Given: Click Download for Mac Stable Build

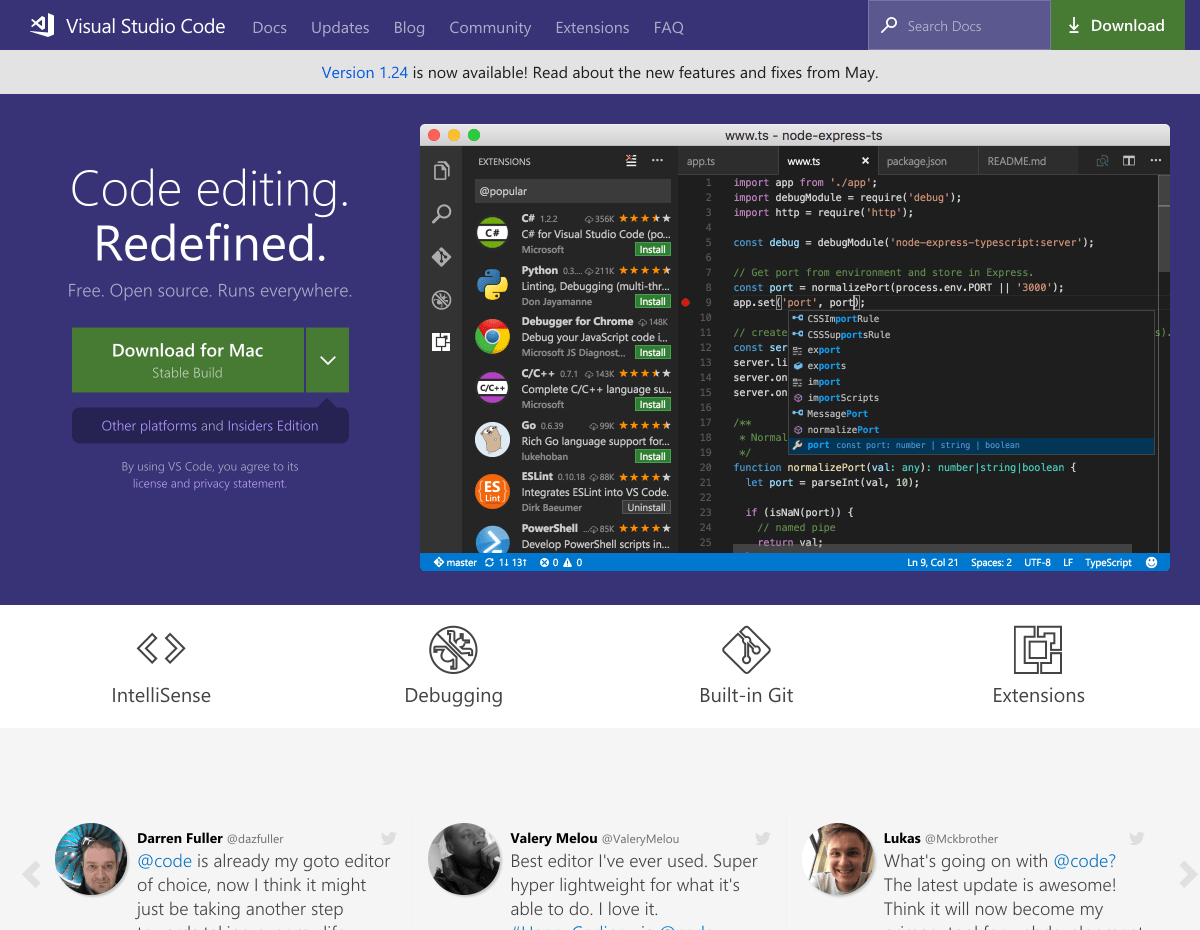Looking at the screenshot, I should pyautogui.click(x=188, y=360).
